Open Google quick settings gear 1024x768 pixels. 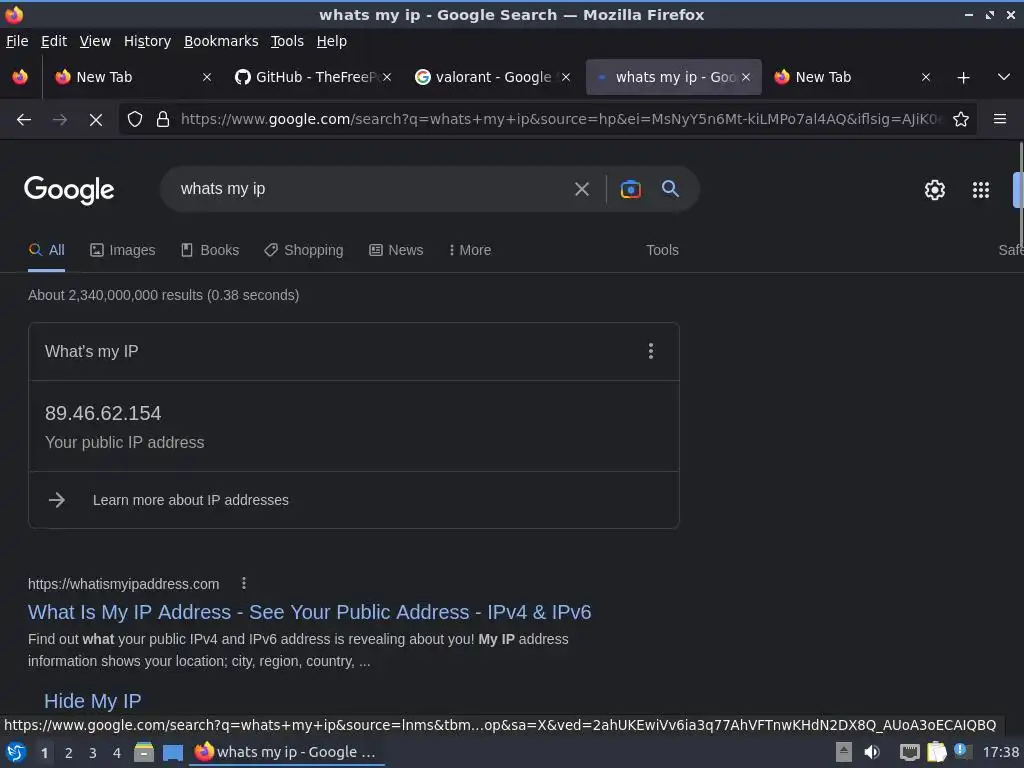[935, 190]
